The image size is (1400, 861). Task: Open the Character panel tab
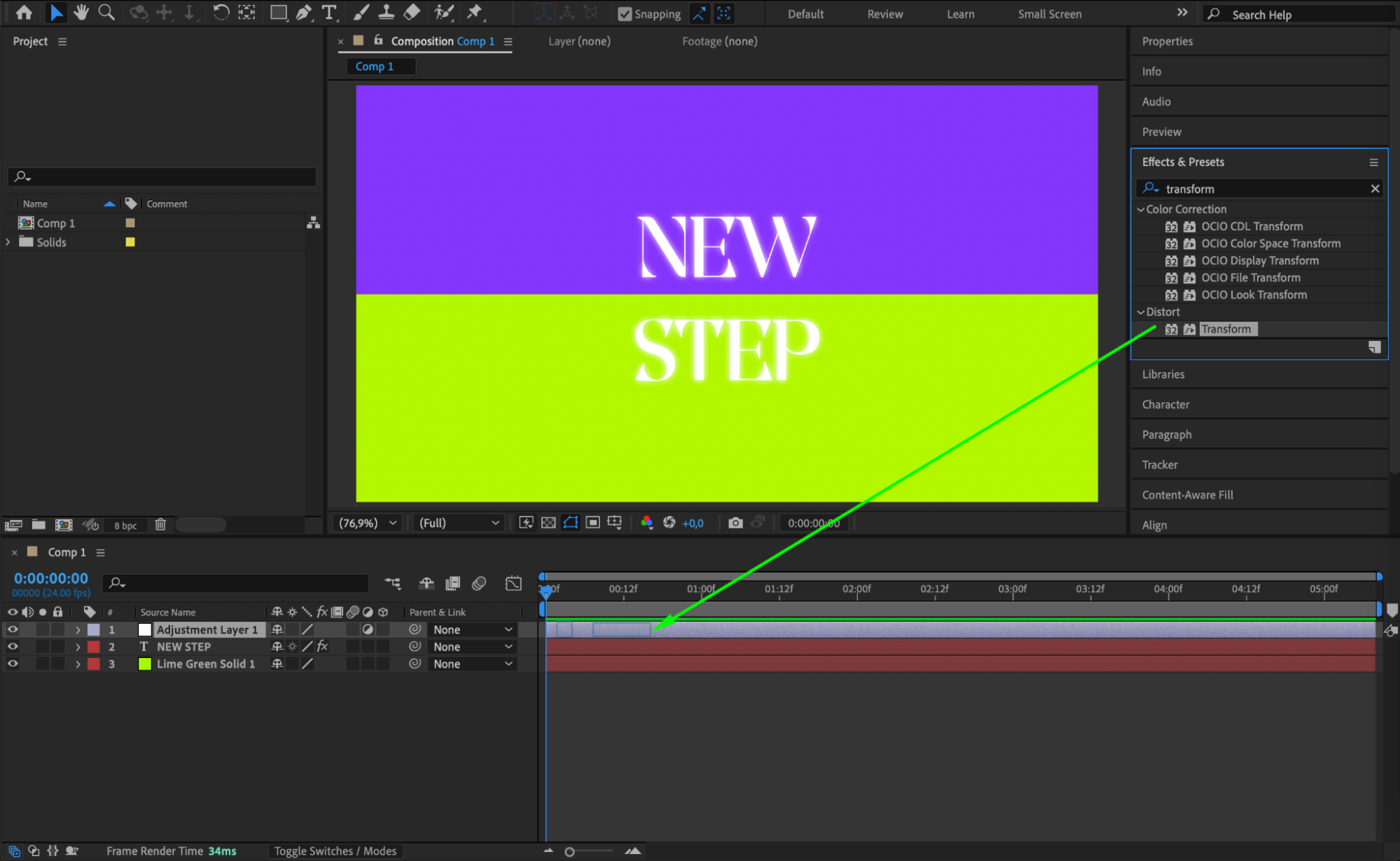point(1165,405)
